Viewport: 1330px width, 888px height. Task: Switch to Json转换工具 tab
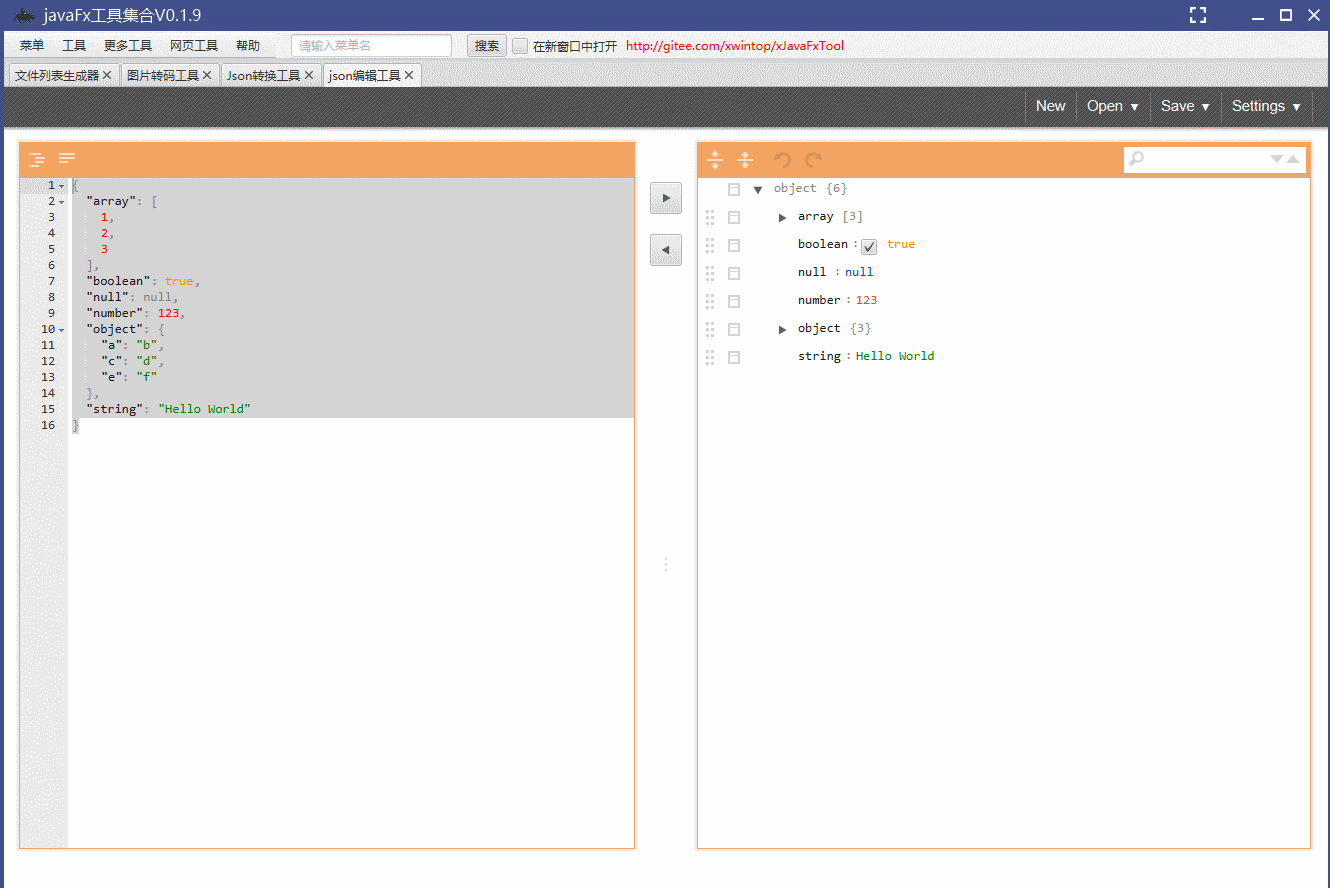tap(263, 75)
